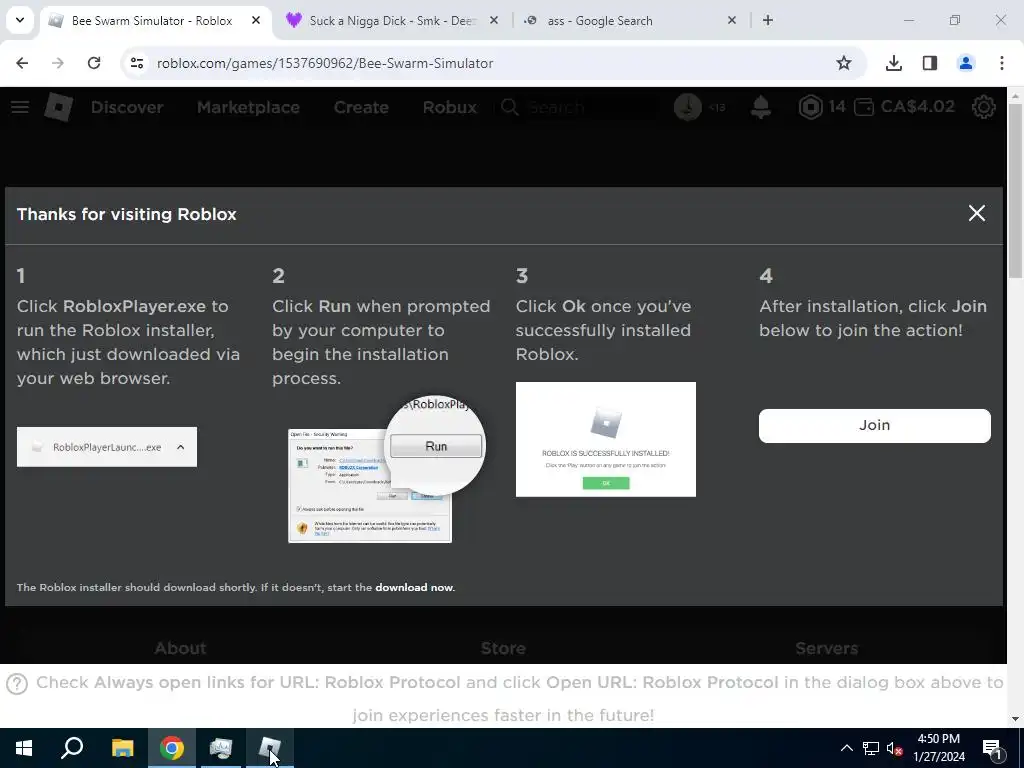Click the Roblox logo icon
The image size is (1024, 768).
(x=58, y=107)
